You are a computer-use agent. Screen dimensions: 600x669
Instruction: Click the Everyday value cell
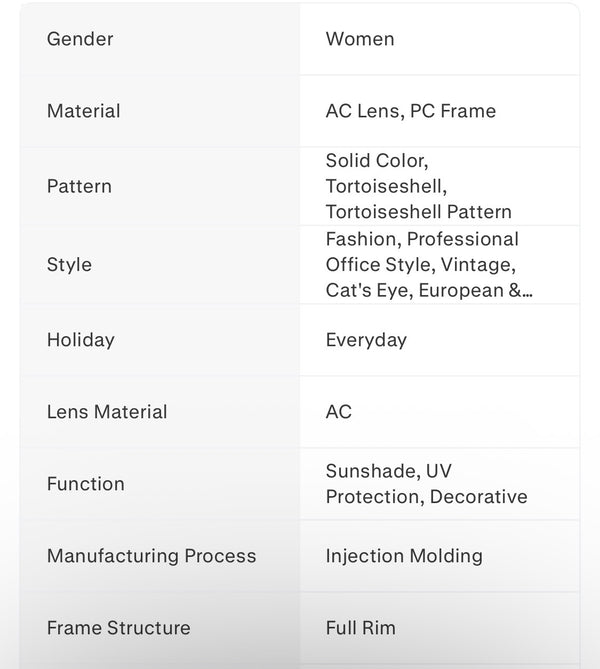[x=440, y=340]
